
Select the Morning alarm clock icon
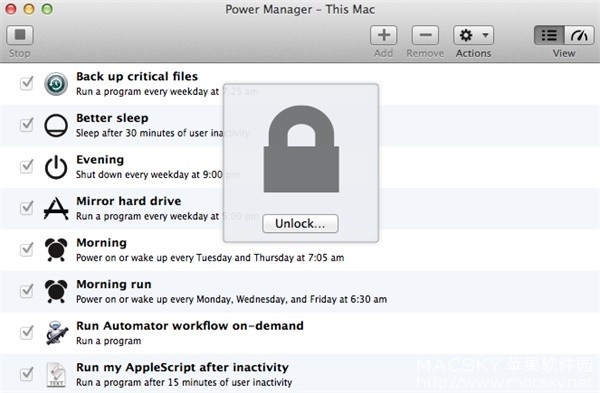pyautogui.click(x=56, y=249)
